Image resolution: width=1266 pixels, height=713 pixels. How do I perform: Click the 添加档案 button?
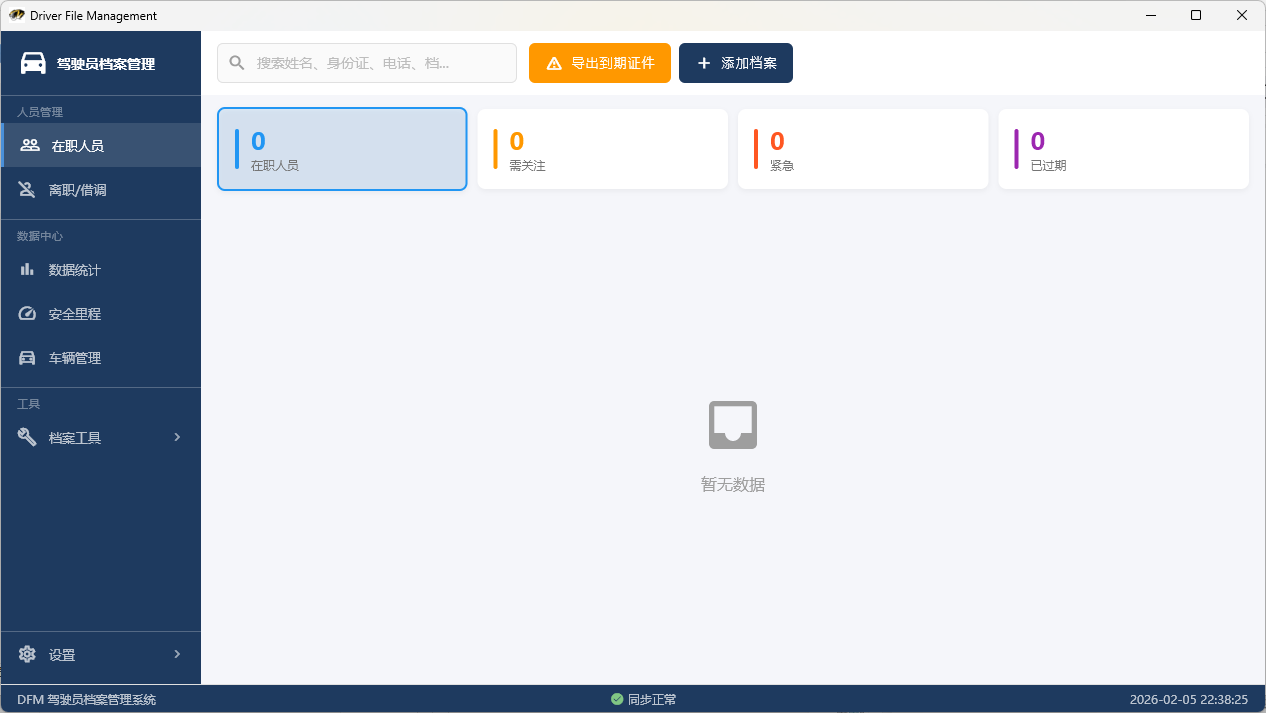tap(735, 63)
